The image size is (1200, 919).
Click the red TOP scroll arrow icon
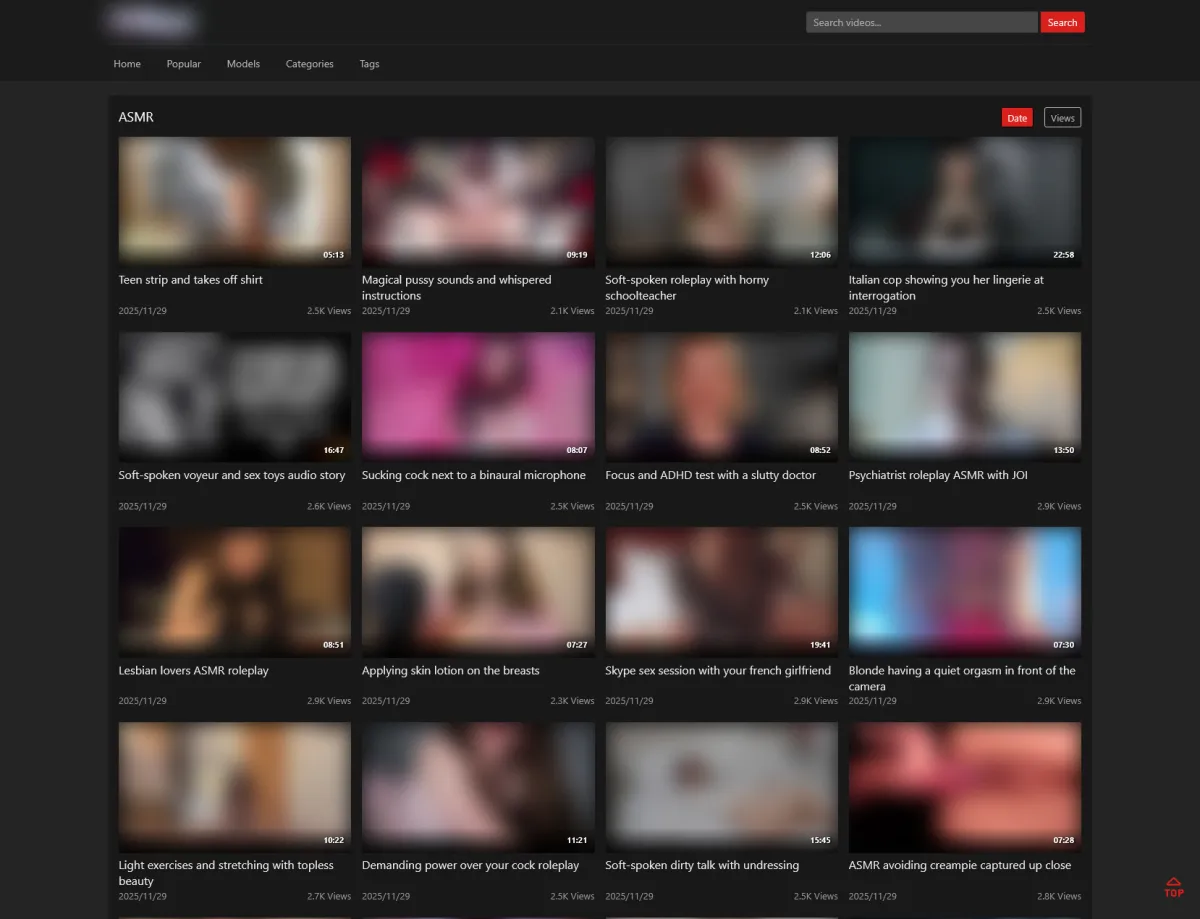click(1173, 887)
